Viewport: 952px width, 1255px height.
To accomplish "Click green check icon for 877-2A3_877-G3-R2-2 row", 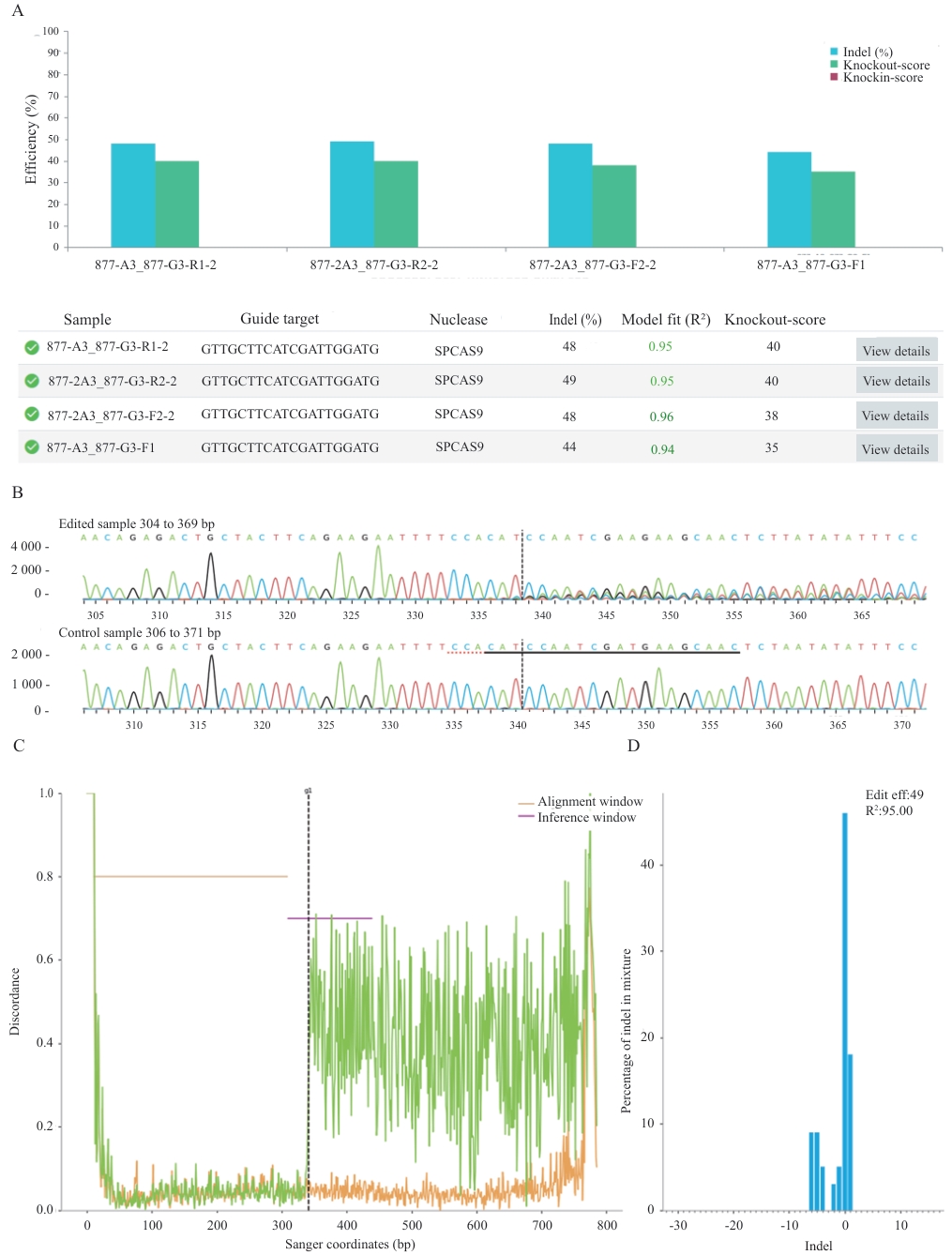I will click(32, 381).
